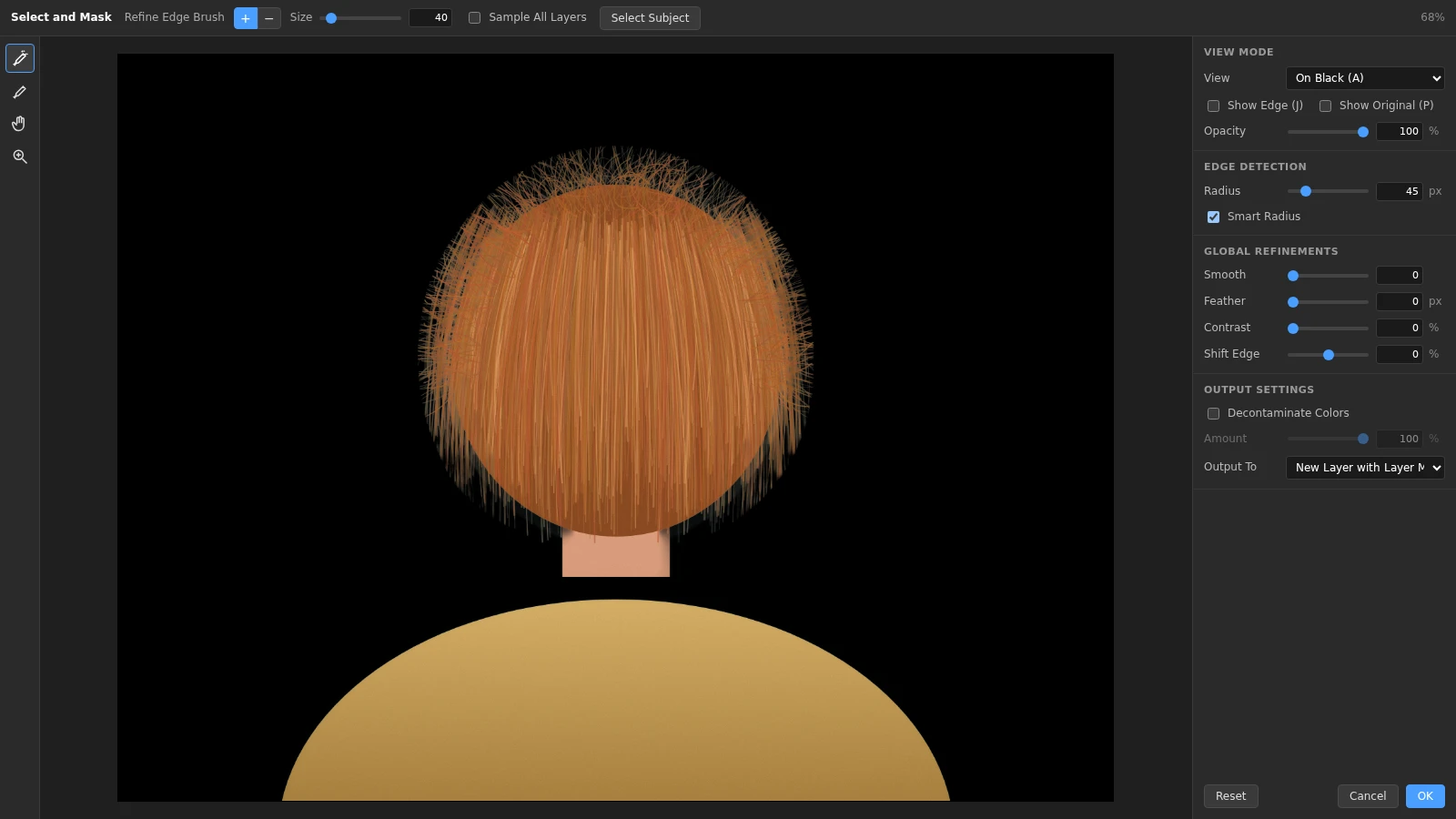Enable Decontaminate Colors checkbox
The width and height of the screenshot is (1456, 819).
(1213, 414)
